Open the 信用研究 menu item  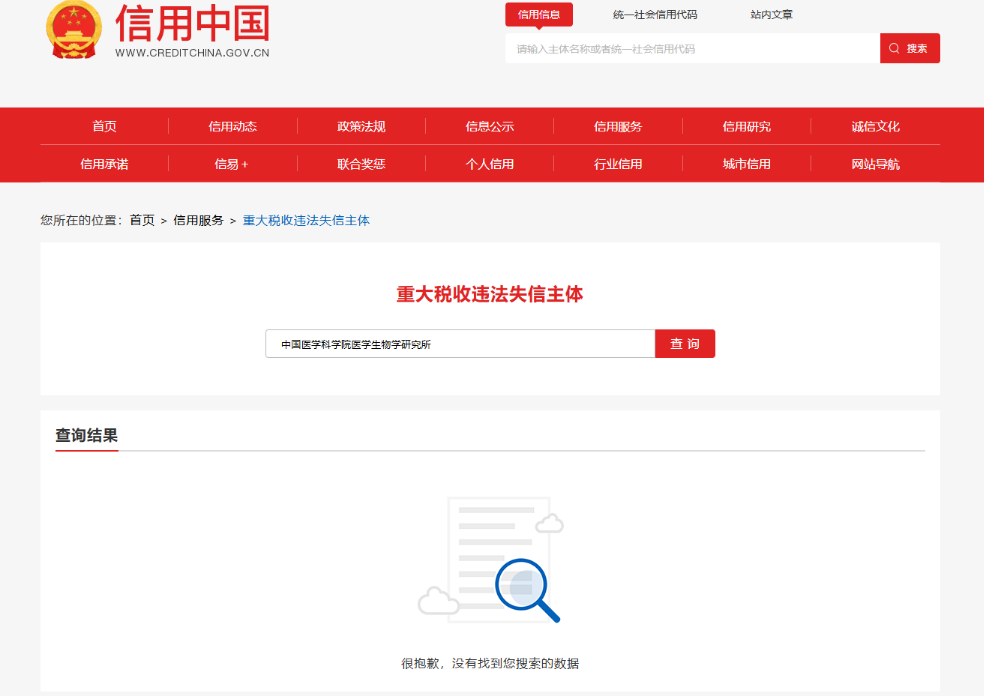[x=747, y=126]
